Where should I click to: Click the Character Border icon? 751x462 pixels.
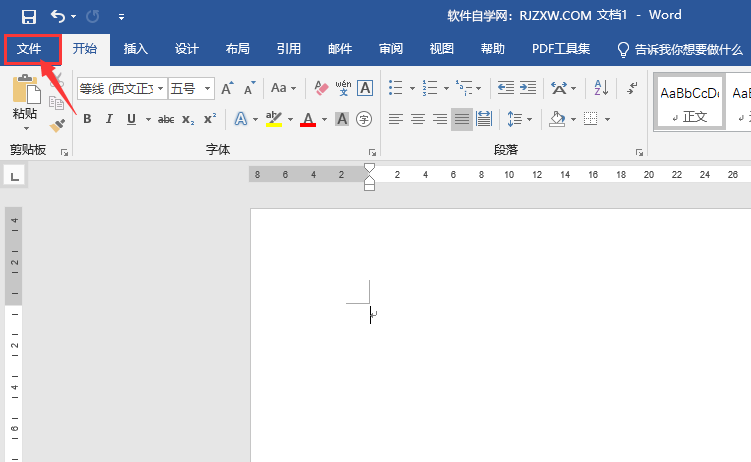tap(365, 88)
